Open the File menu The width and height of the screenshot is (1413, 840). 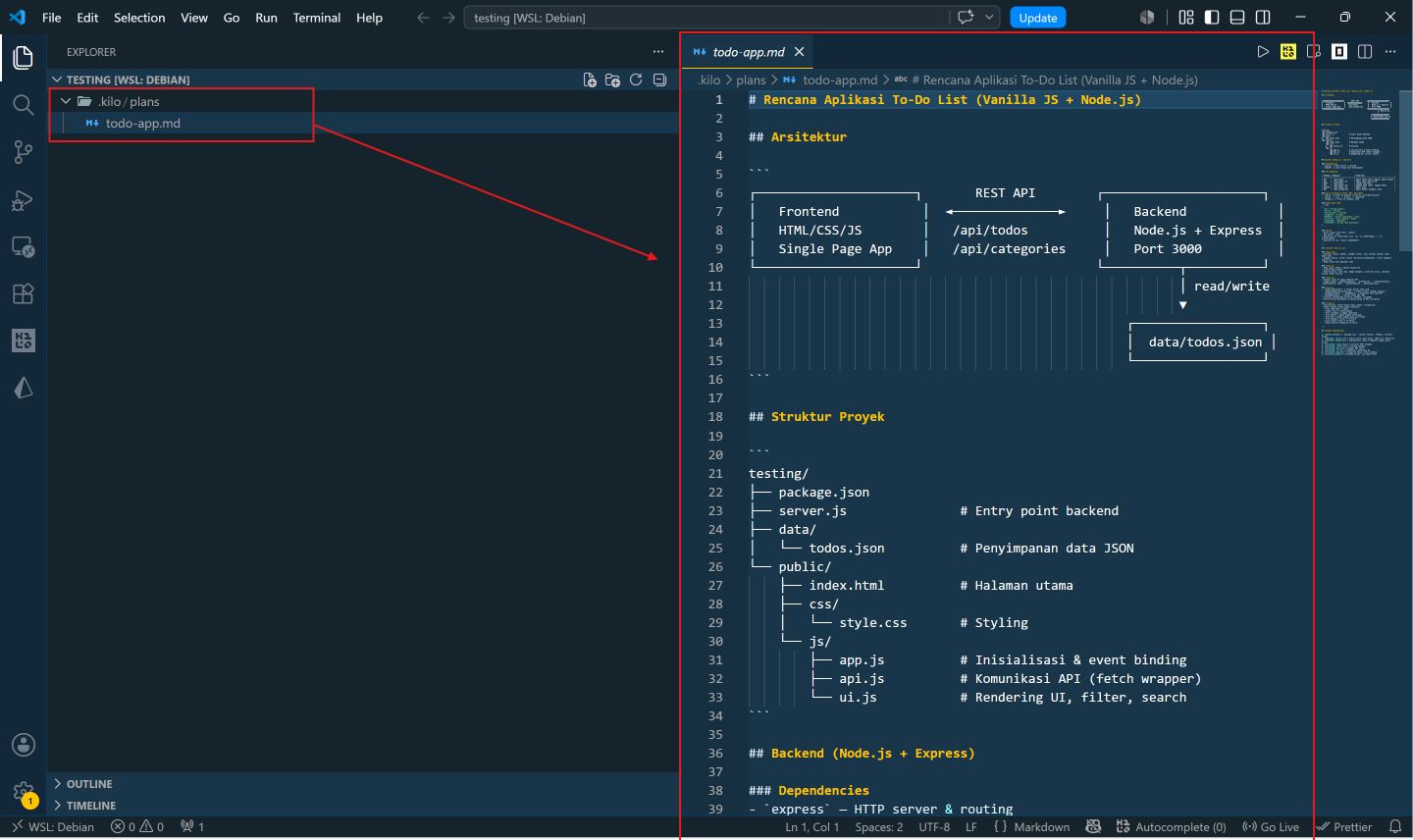click(52, 18)
